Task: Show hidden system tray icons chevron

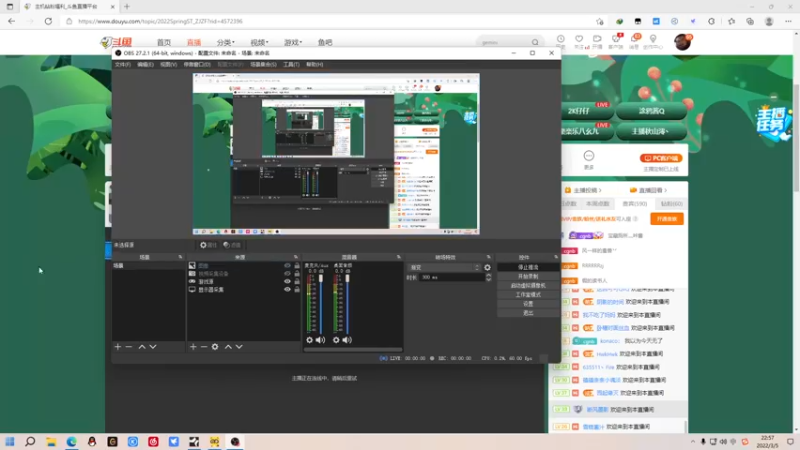Action: coord(692,442)
